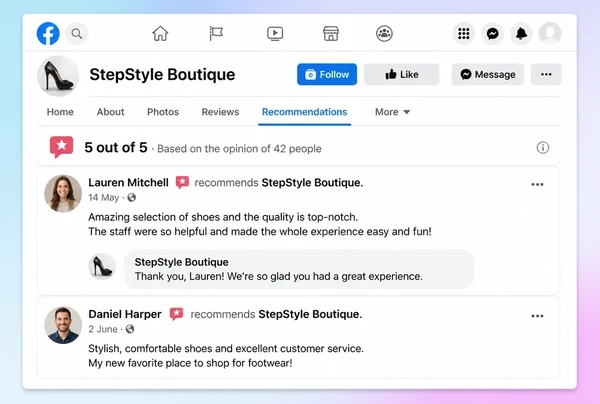Open Daniel Harper's profile photo

pos(63,325)
